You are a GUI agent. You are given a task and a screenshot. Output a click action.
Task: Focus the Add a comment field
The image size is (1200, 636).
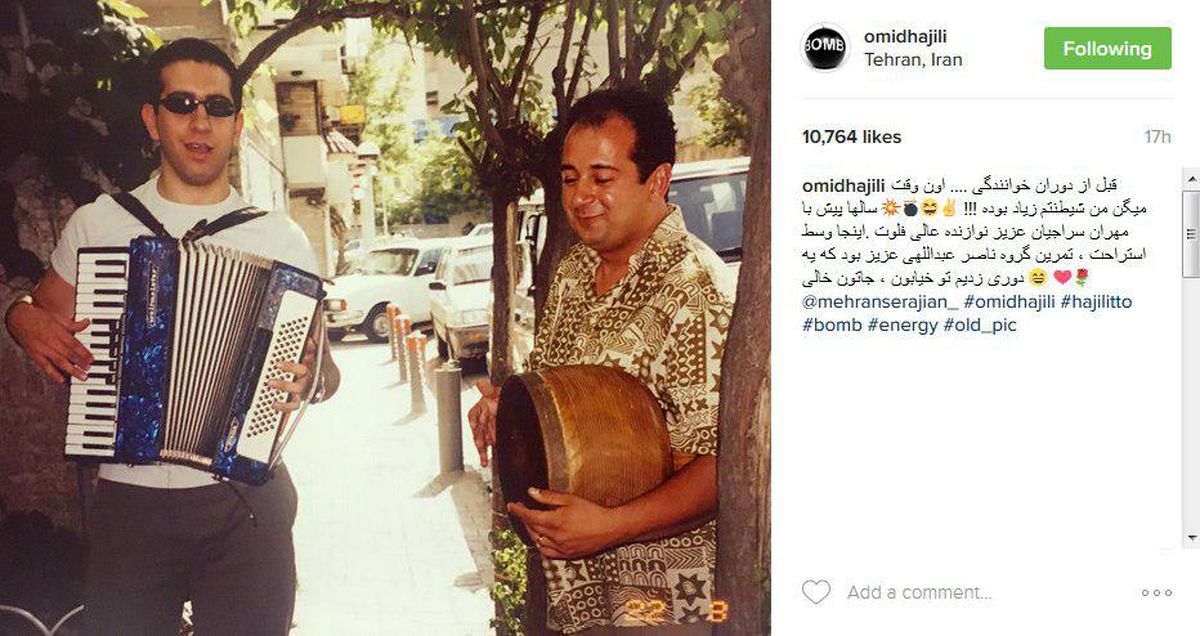tap(980, 593)
